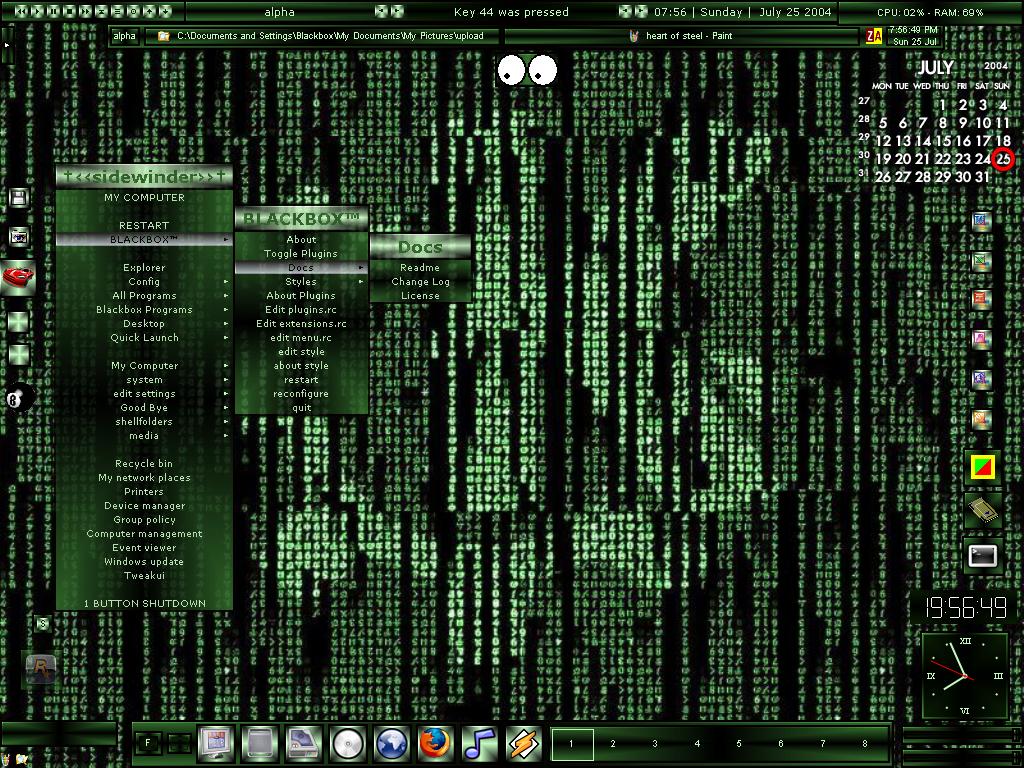Click RESTART in the sidewinder menu
Viewport: 1024px width, 768px height.
(144, 225)
